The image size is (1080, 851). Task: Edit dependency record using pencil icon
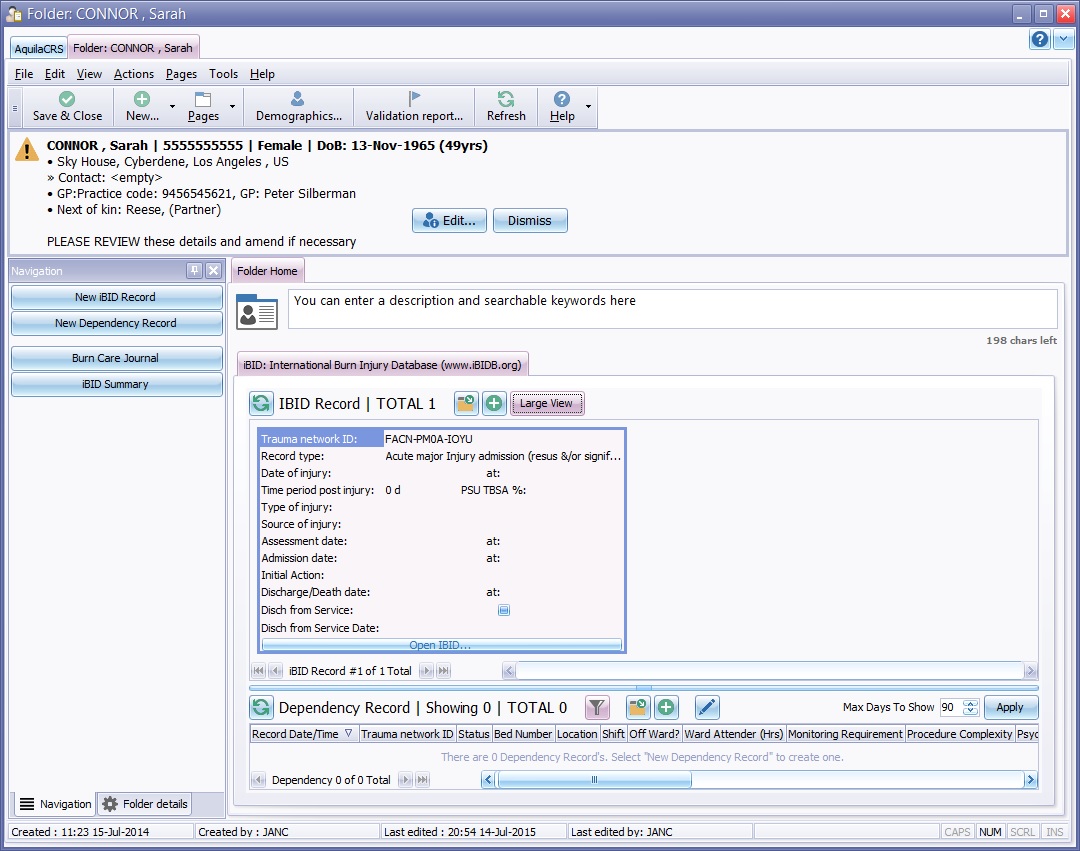click(x=707, y=708)
